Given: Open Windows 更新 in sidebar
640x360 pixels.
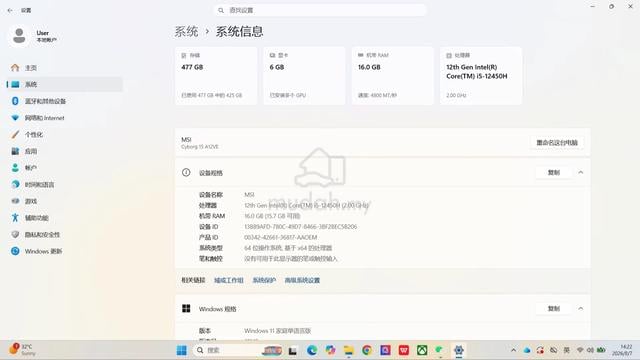Looking at the screenshot, I should pos(64,251).
